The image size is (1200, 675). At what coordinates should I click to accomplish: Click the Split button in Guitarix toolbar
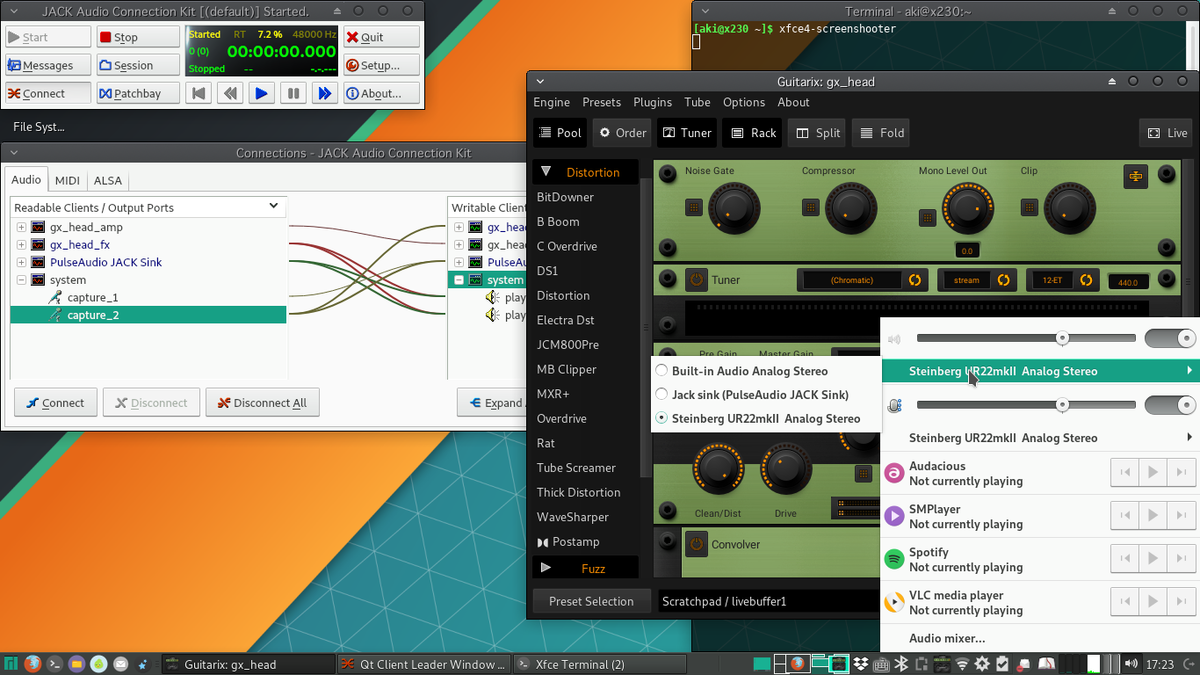click(817, 132)
